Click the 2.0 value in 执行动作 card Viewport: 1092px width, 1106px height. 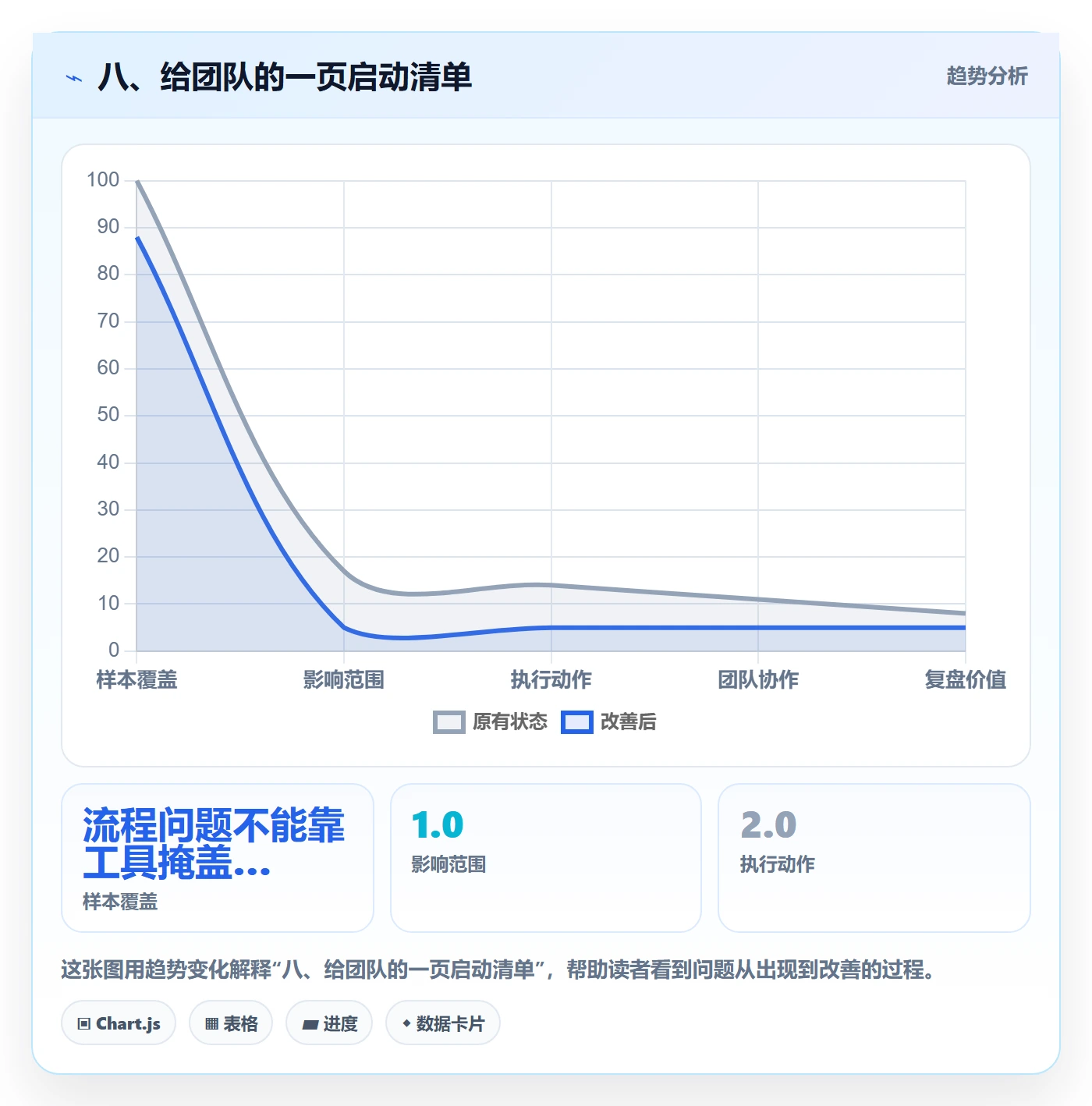768,825
